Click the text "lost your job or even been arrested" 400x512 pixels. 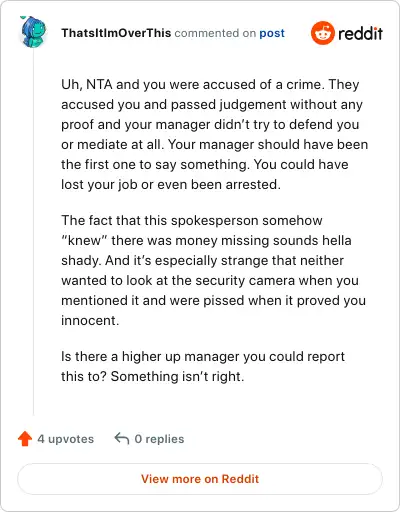tap(170, 184)
